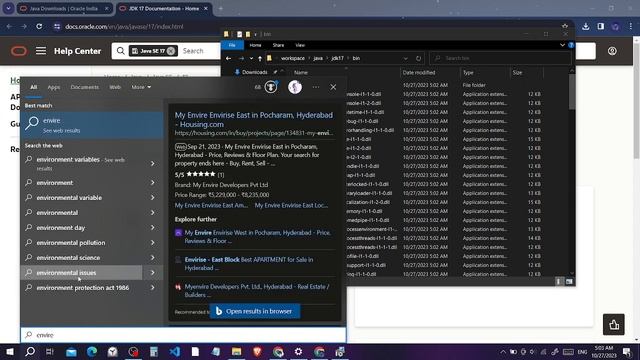Expand environment suggestion arrow
The image size is (640, 360).
(152, 182)
